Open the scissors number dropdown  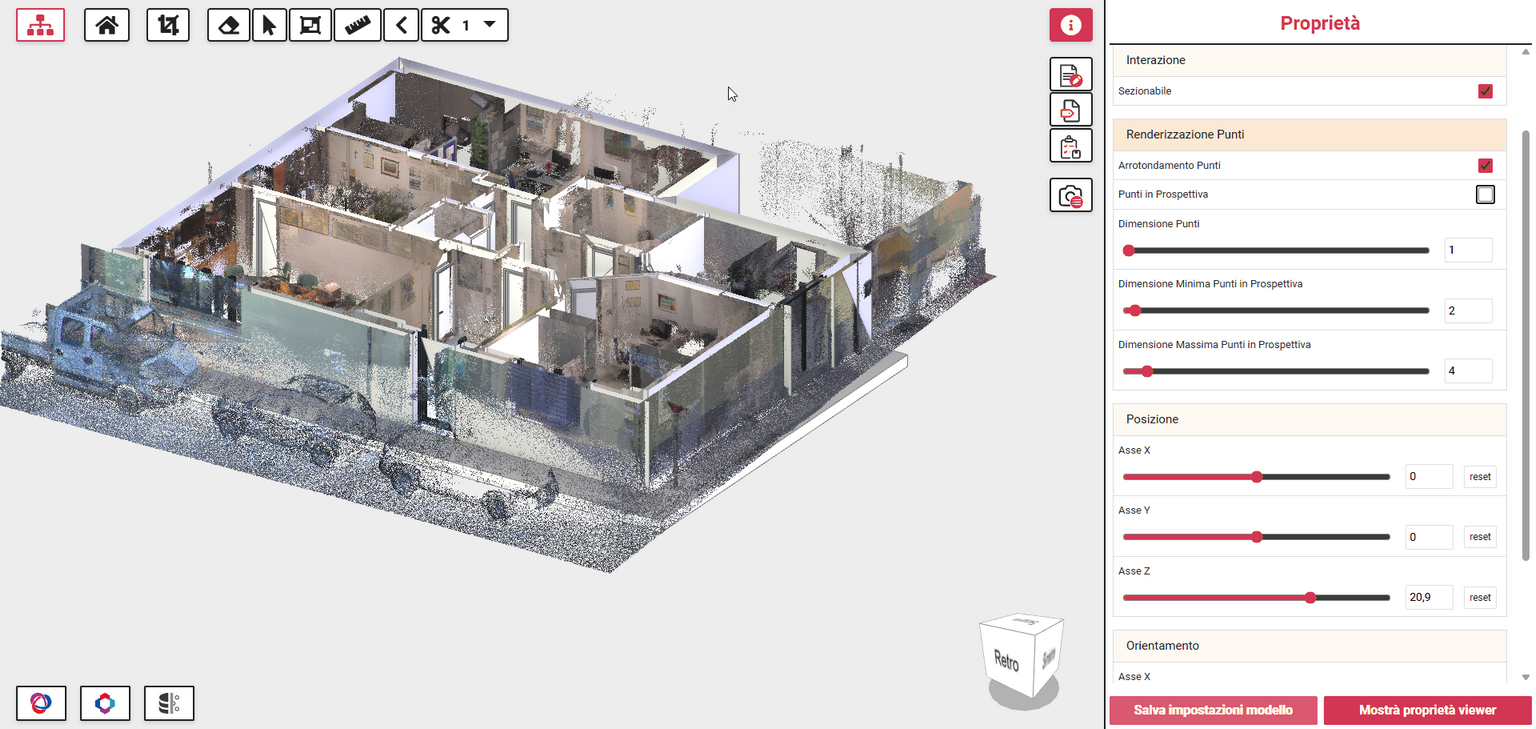pos(487,24)
